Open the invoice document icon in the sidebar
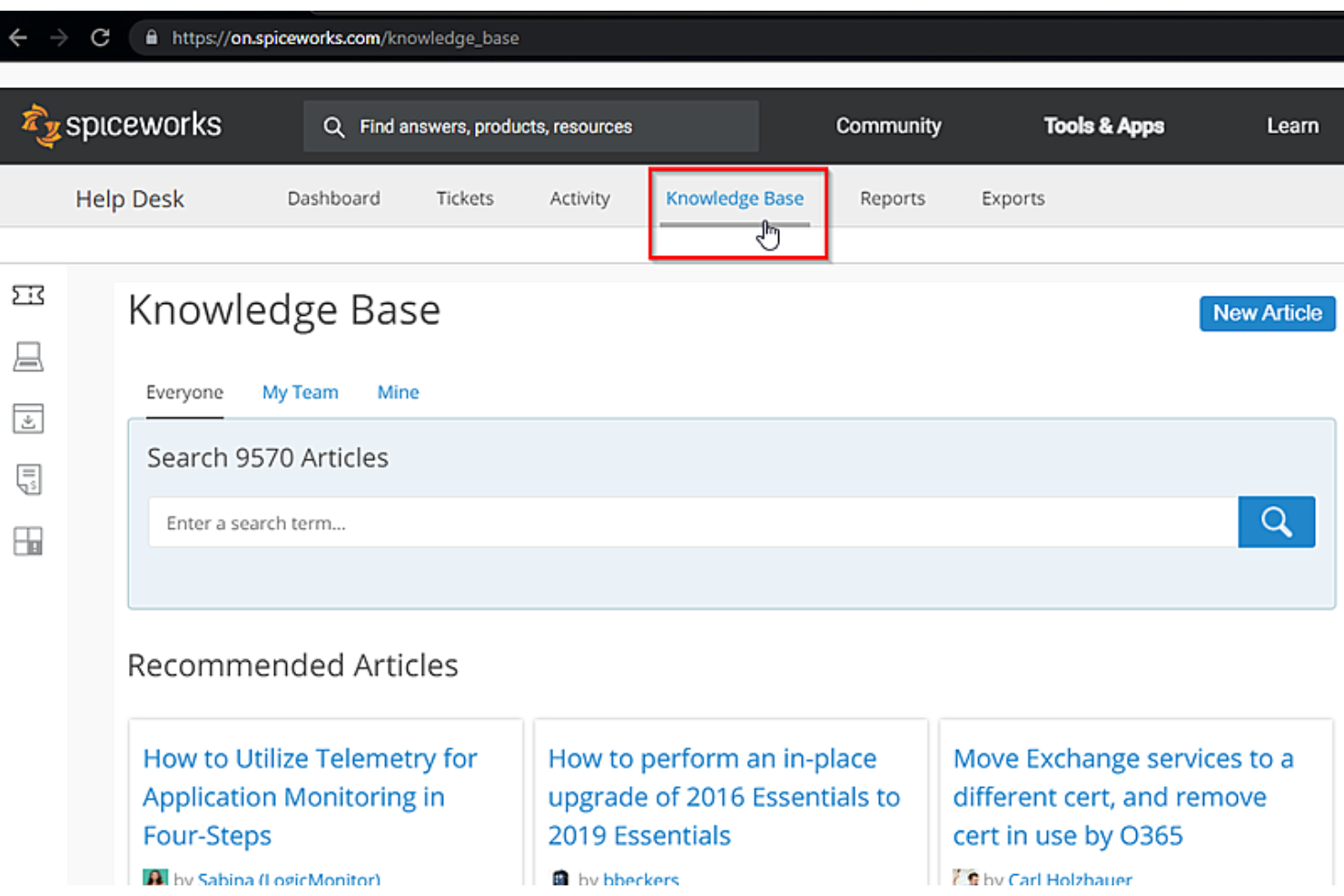Image resolution: width=1344 pixels, height=896 pixels. (x=28, y=480)
